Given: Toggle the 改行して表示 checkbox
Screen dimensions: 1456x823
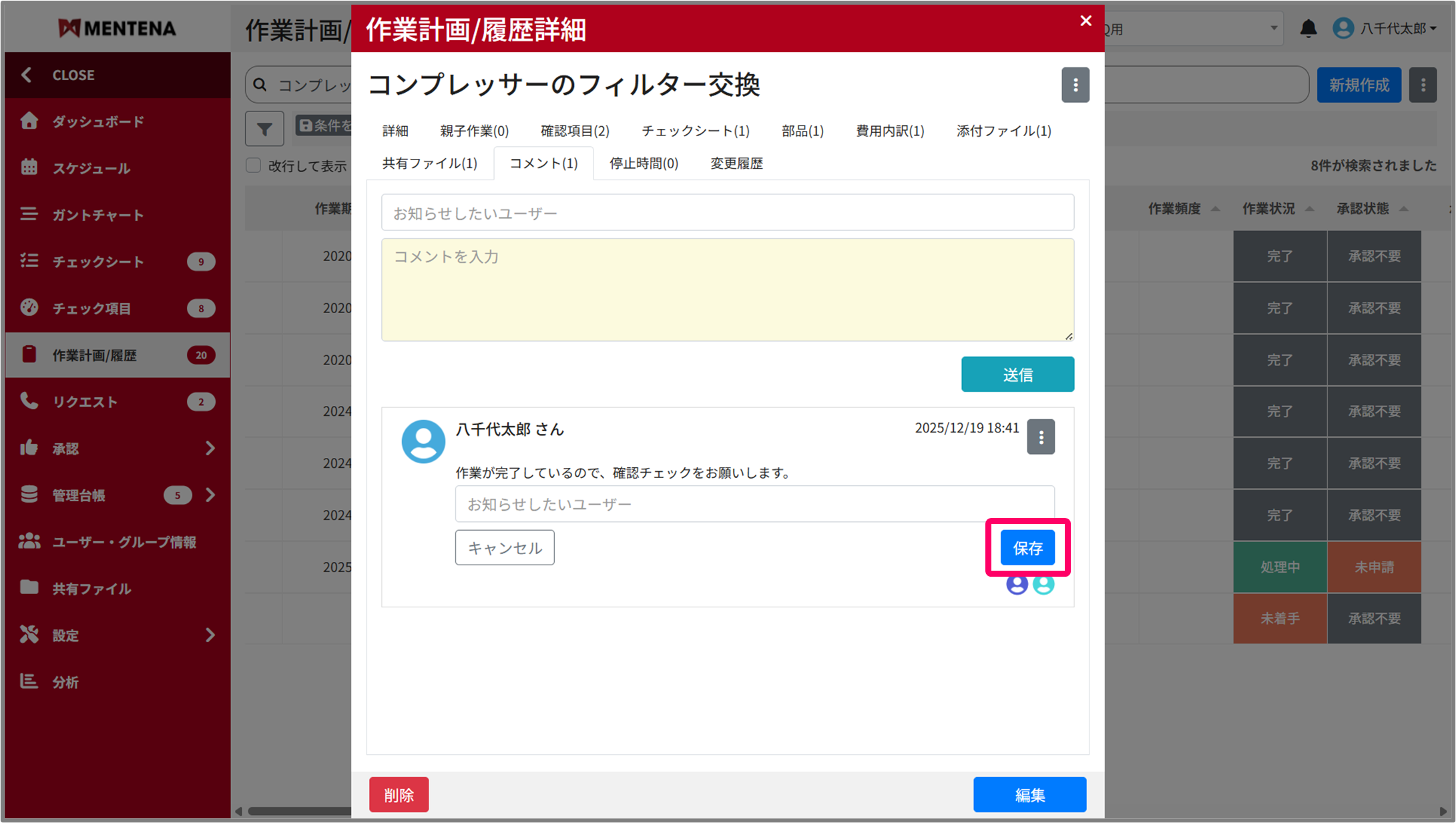Looking at the screenshot, I should (x=253, y=166).
